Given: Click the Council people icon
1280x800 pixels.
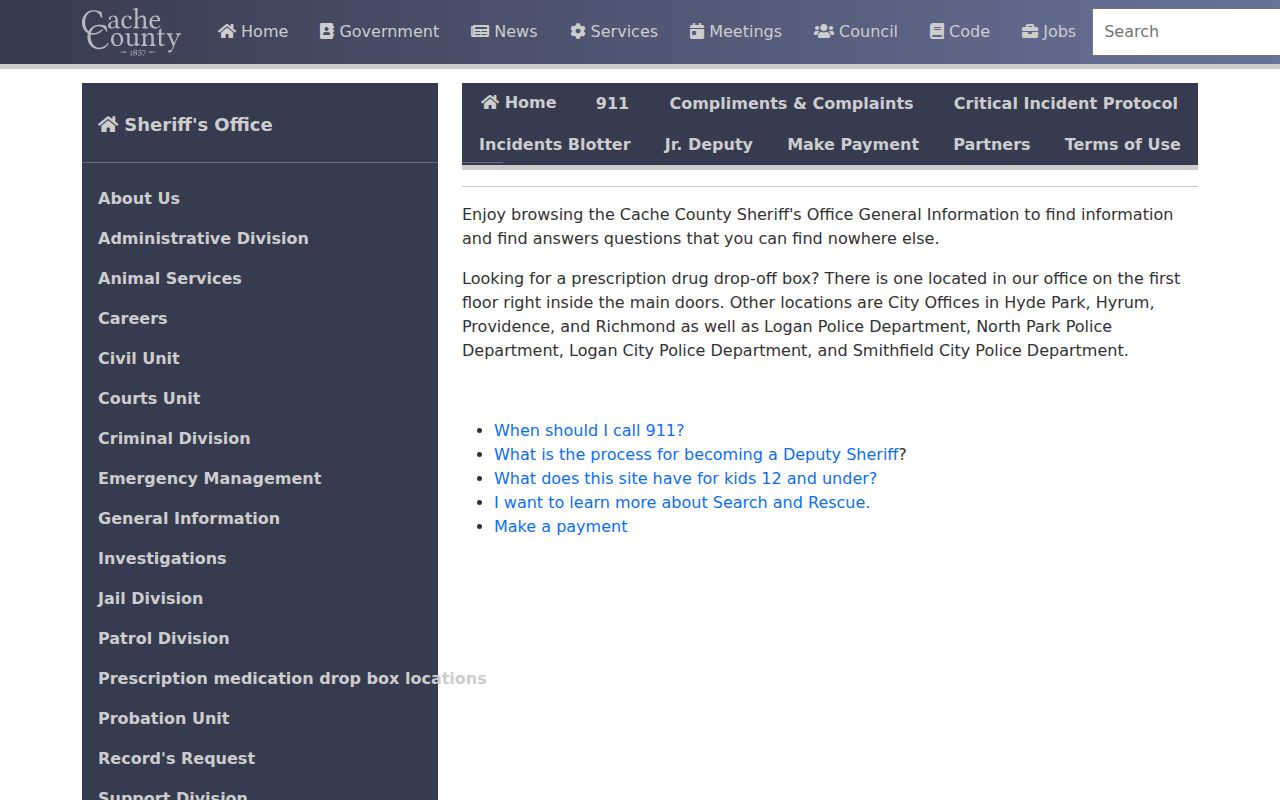Looking at the screenshot, I should [x=824, y=31].
